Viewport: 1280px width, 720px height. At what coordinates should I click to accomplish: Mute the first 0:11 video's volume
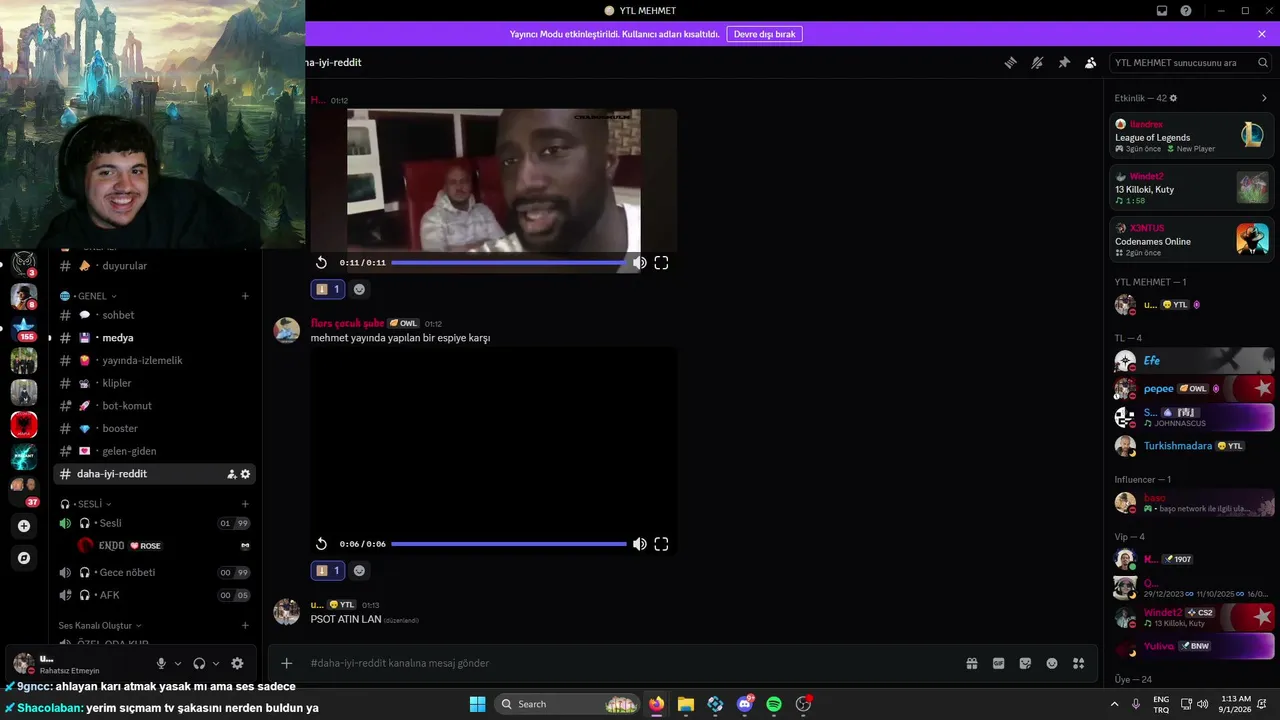pyautogui.click(x=640, y=263)
